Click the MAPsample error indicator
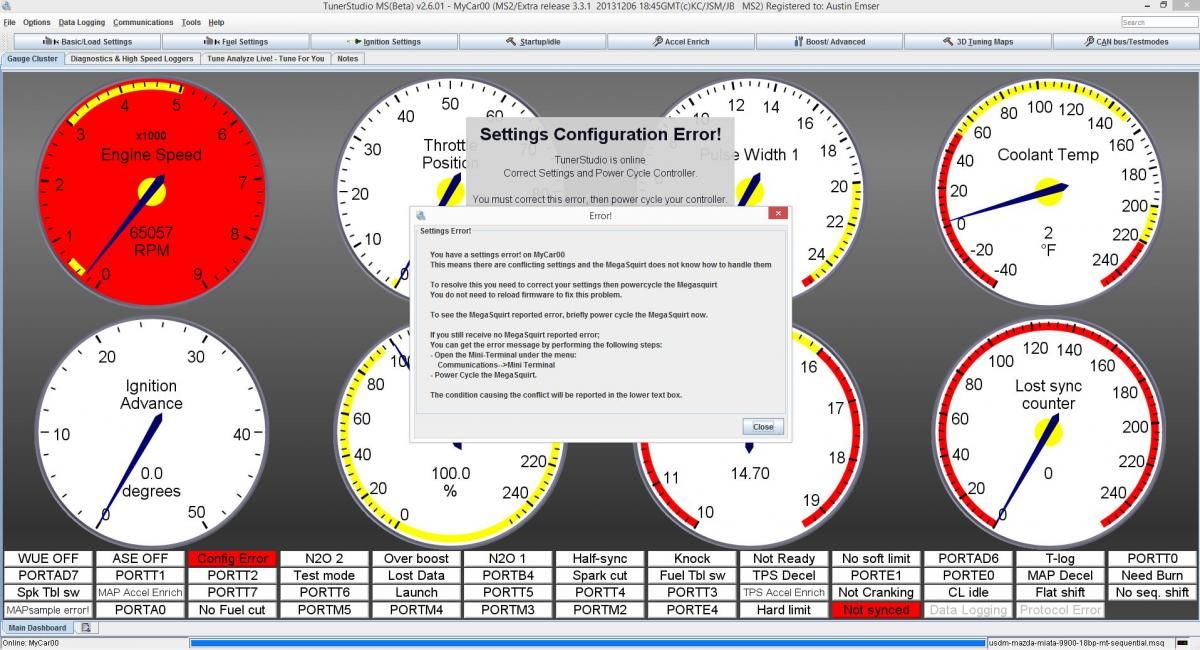The width and height of the screenshot is (1200, 650). [x=48, y=610]
